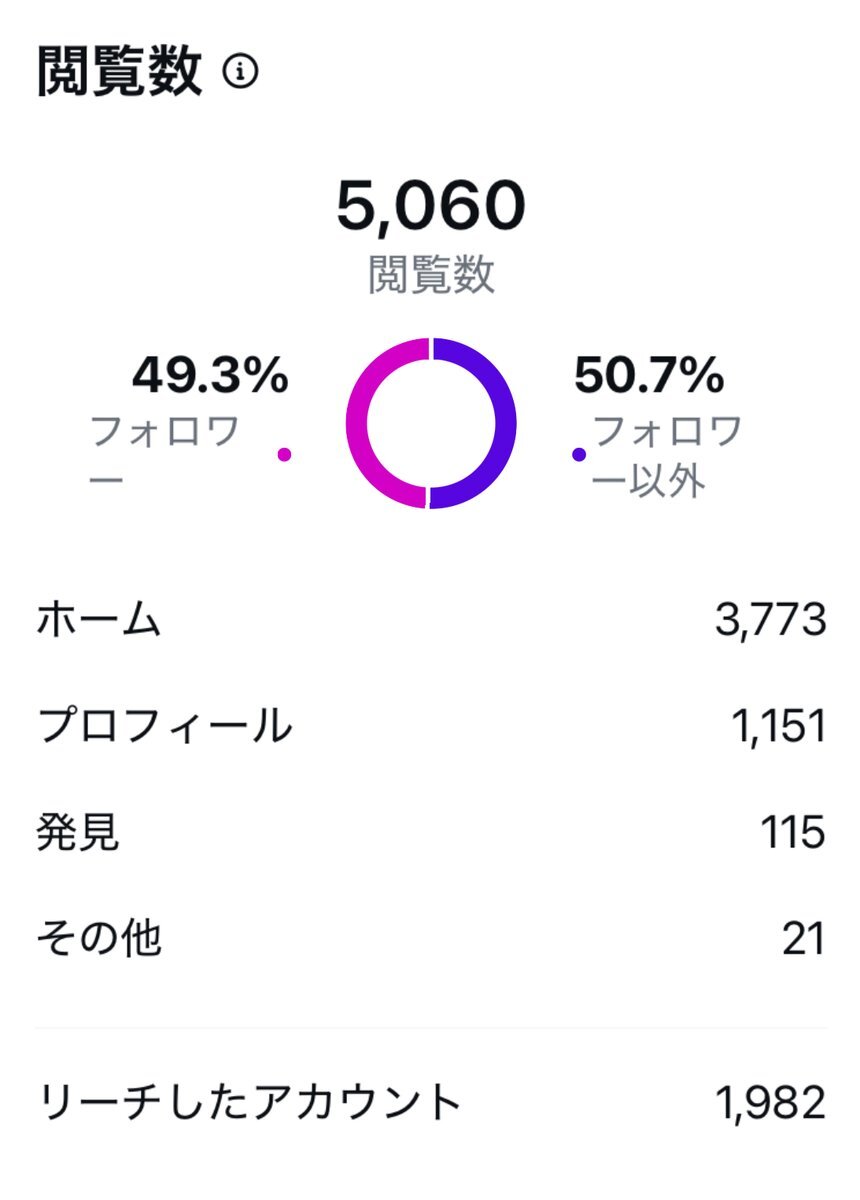The image size is (860, 1200).
Task: Click the フォロワー label on left
Action: [x=165, y=455]
